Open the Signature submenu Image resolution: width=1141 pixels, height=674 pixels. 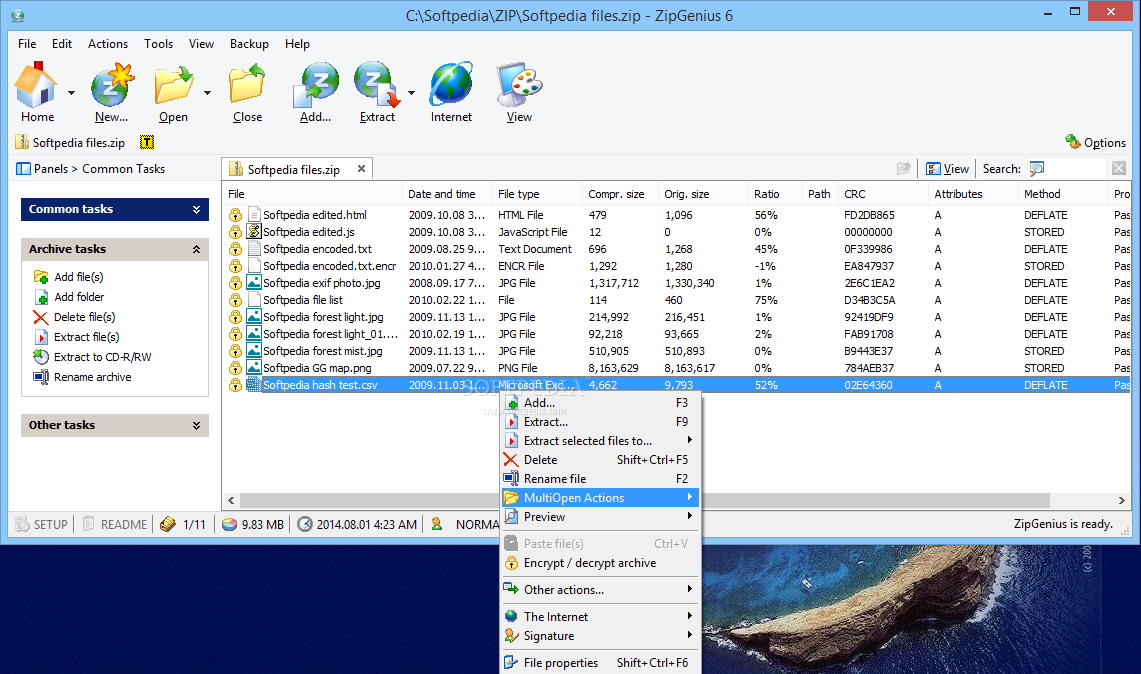600,635
